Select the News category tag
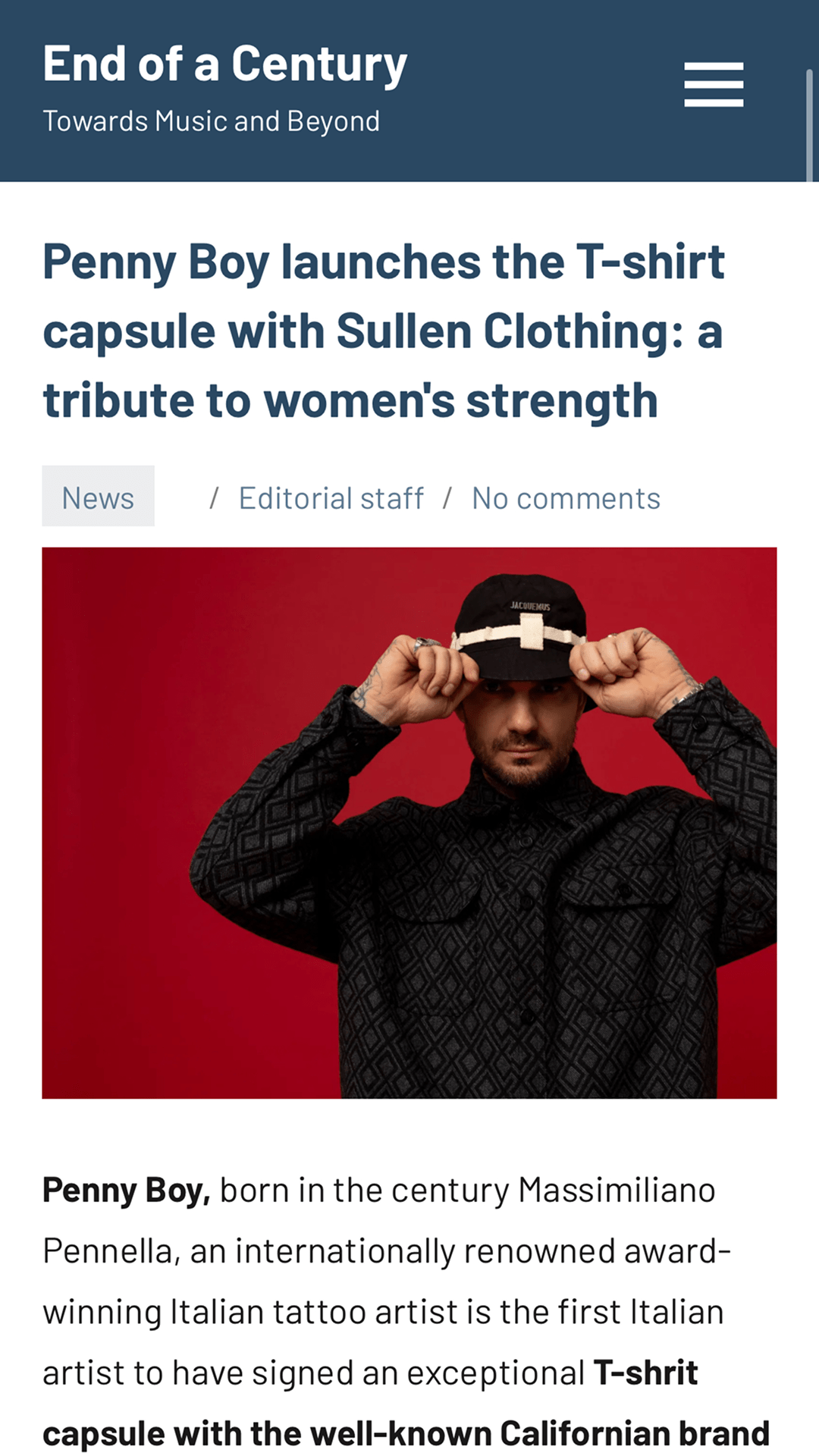Viewport: 819px width, 1456px height. tap(98, 496)
